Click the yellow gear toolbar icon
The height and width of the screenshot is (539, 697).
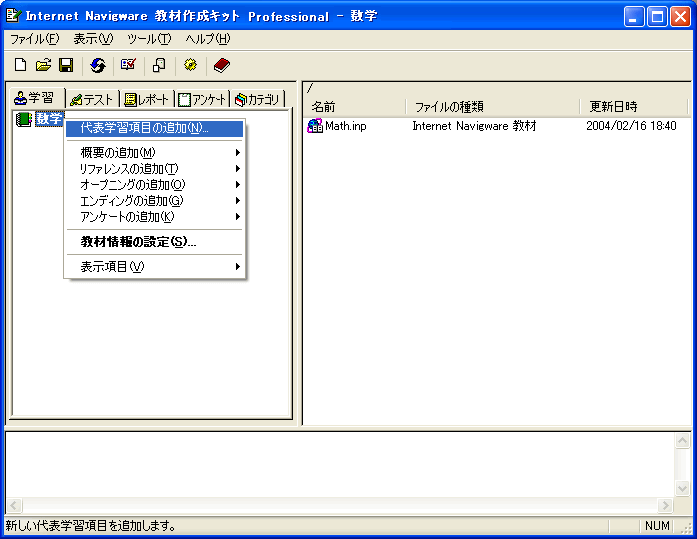tap(190, 65)
